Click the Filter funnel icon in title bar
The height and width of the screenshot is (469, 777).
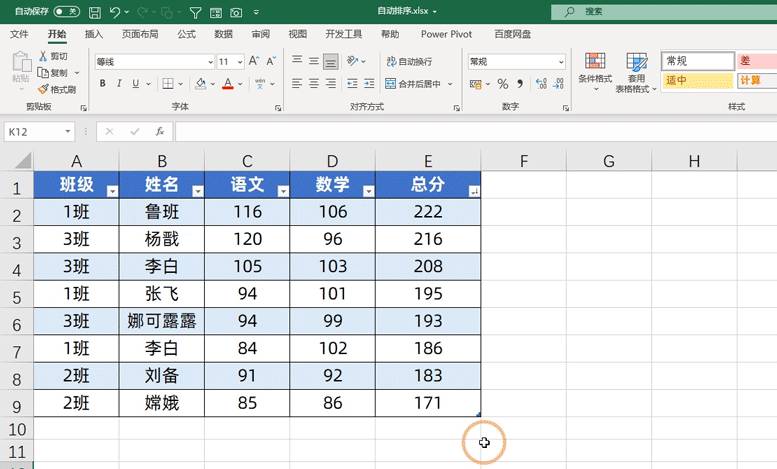click(x=195, y=13)
